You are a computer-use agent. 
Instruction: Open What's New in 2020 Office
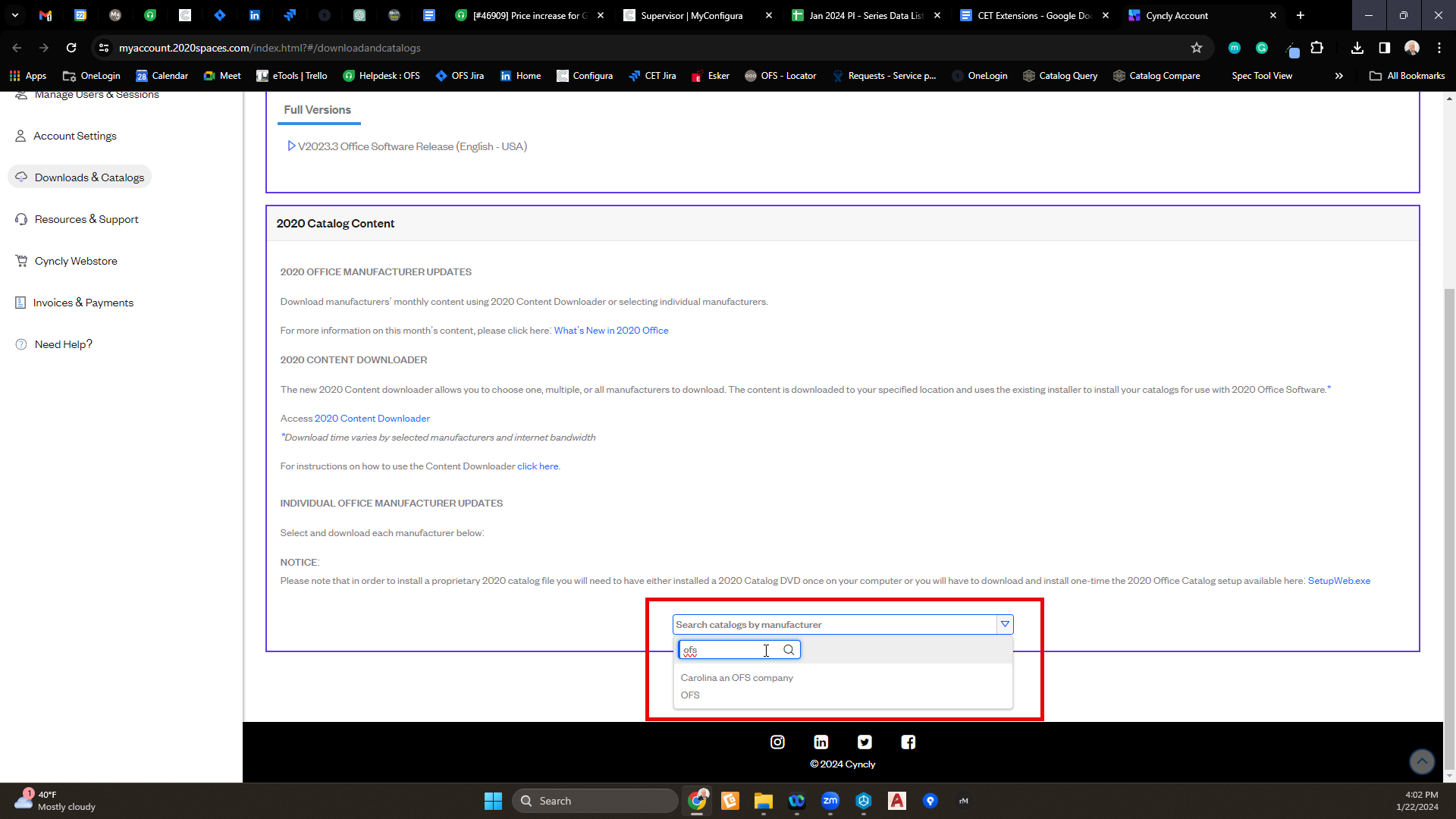pyautogui.click(x=611, y=331)
